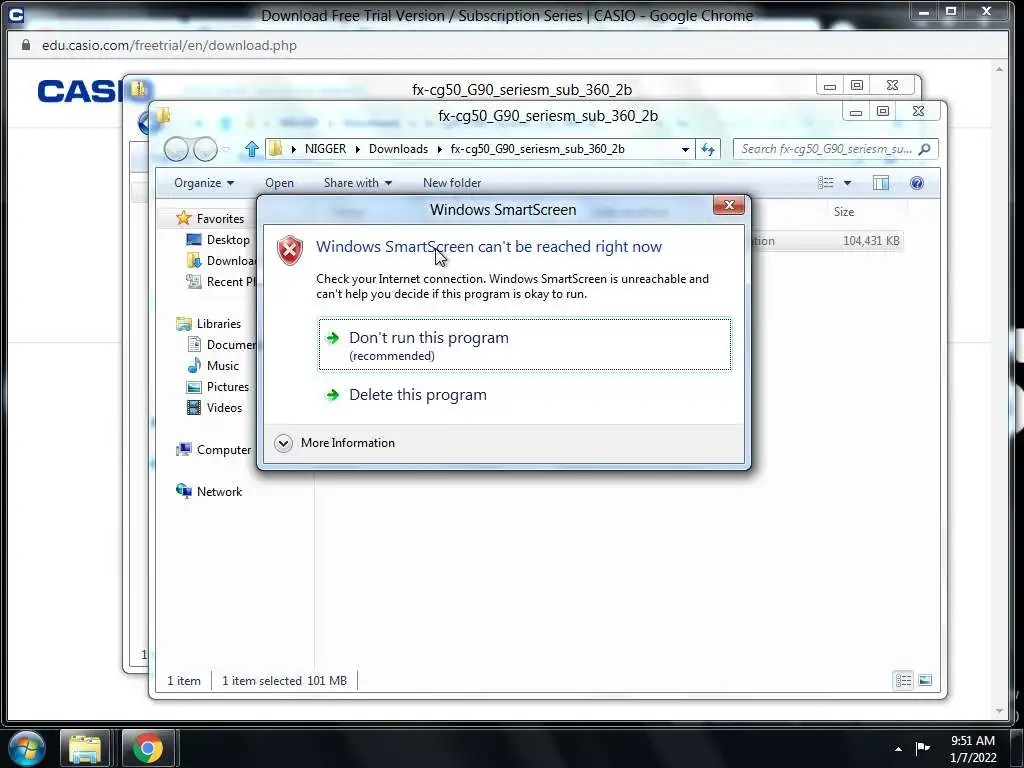
Task: Click the Action Center flag icon
Action: (x=922, y=748)
